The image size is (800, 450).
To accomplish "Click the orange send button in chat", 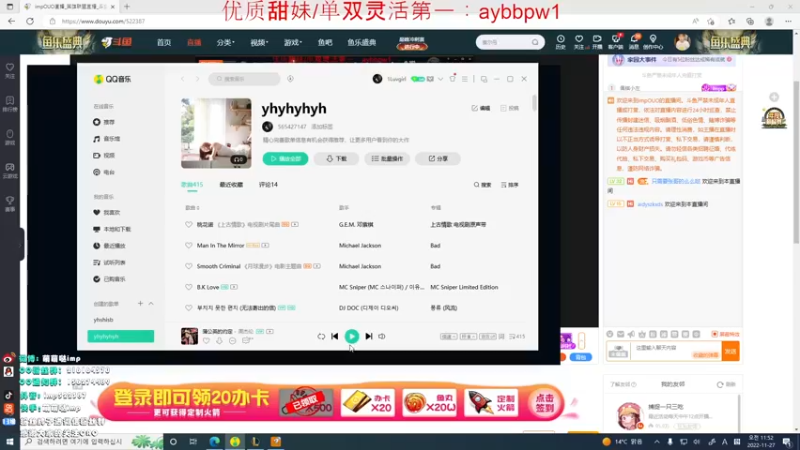I will [731, 351].
